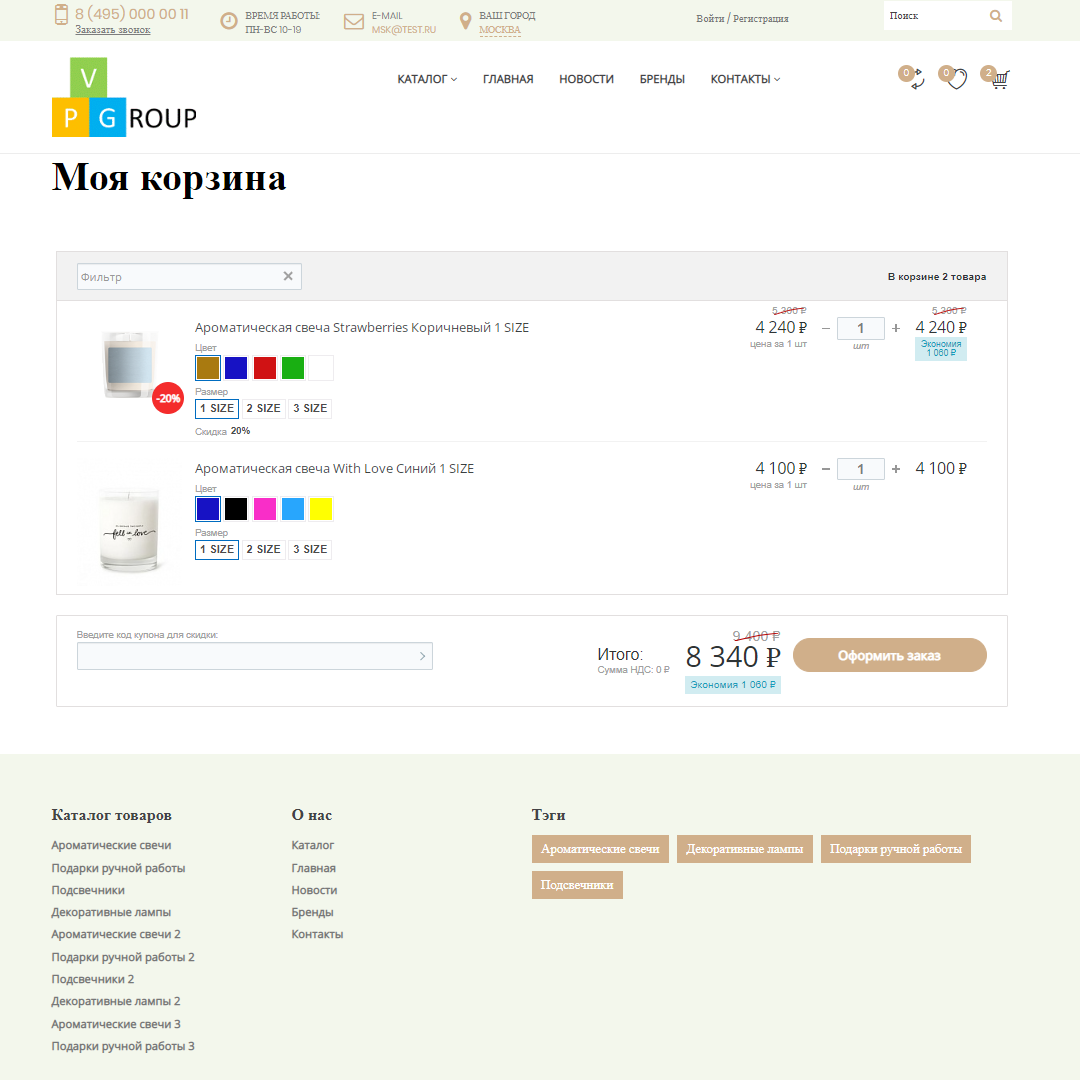The width and height of the screenshot is (1080, 1080).
Task: Go to the Новости menu item
Action: pos(586,79)
